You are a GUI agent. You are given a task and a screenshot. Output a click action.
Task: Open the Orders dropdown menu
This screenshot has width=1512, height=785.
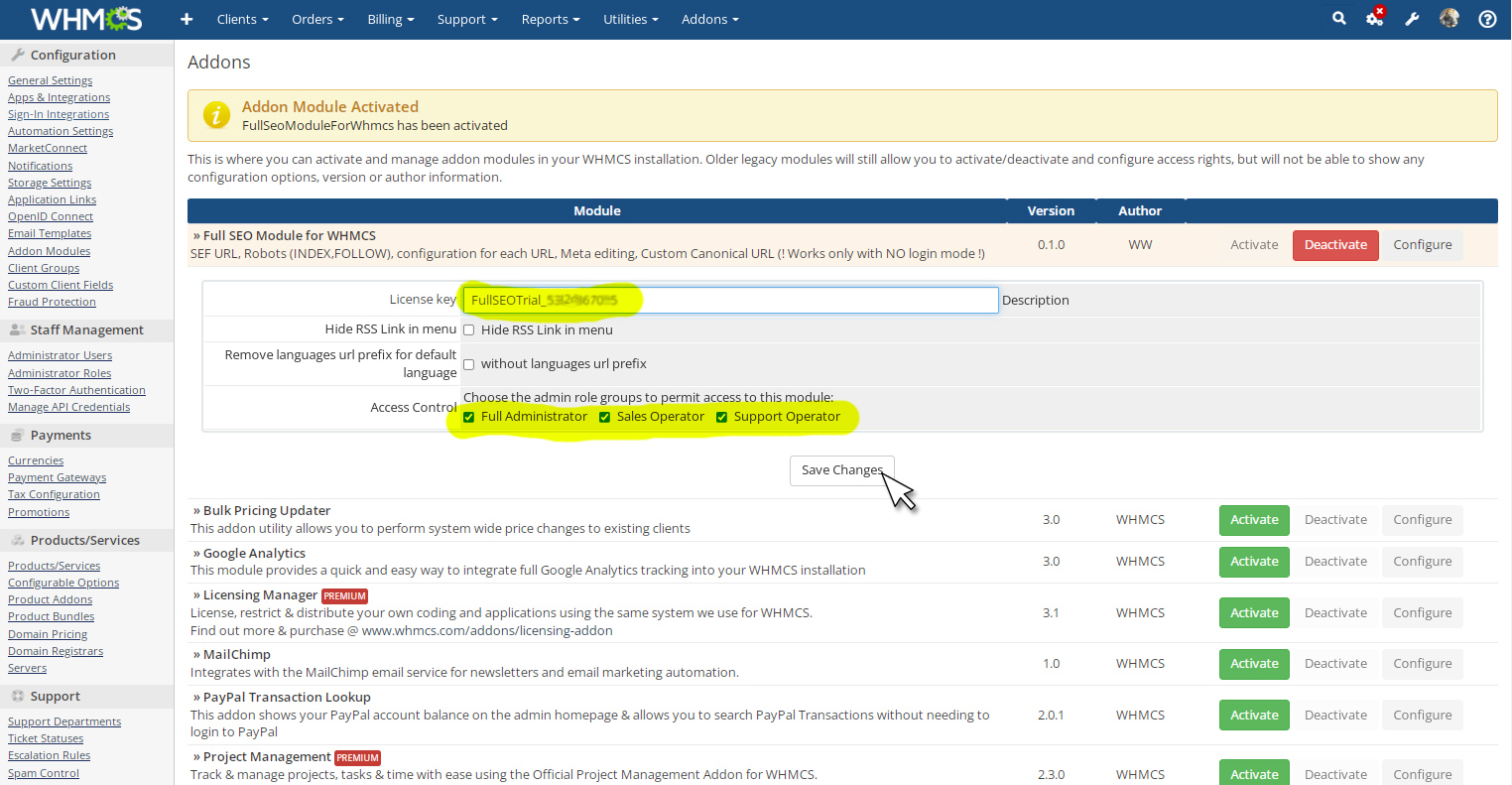pyautogui.click(x=317, y=19)
